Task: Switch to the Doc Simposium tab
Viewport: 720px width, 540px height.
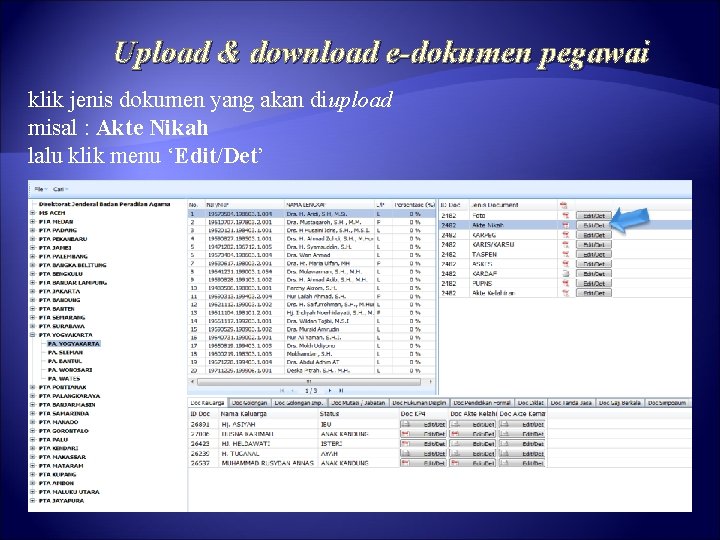Action: click(x=667, y=403)
